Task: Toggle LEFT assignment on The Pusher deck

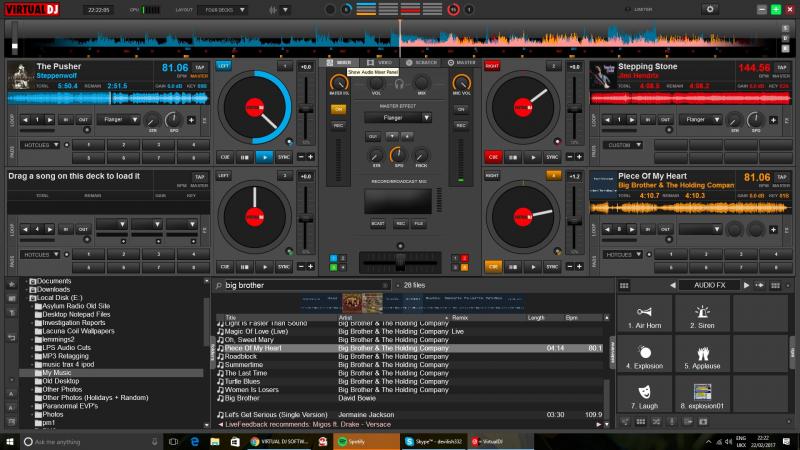Action: [223, 66]
